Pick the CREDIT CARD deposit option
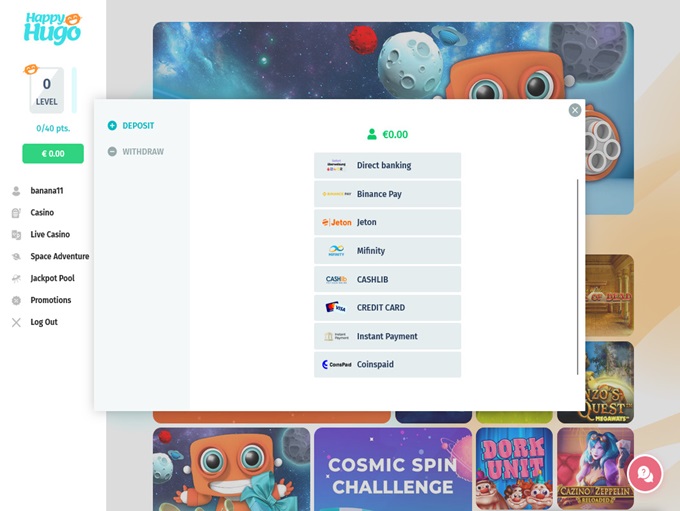Image resolution: width=680 pixels, height=511 pixels. click(387, 308)
